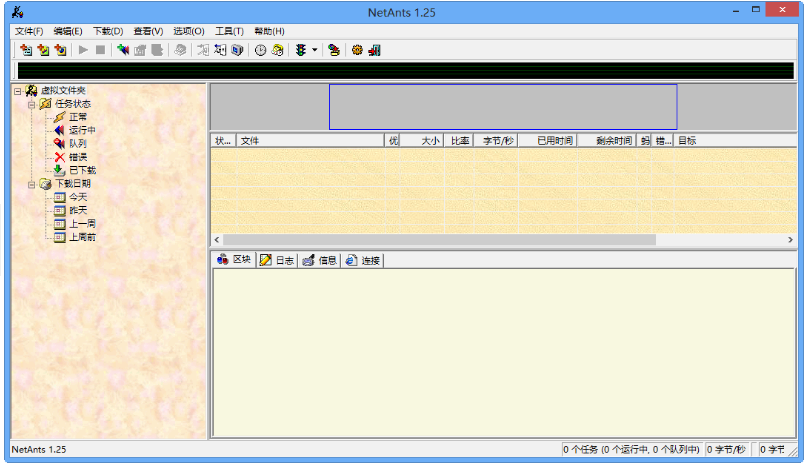Collapse the 任务状态 tree branch

pyautogui.click(x=31, y=103)
